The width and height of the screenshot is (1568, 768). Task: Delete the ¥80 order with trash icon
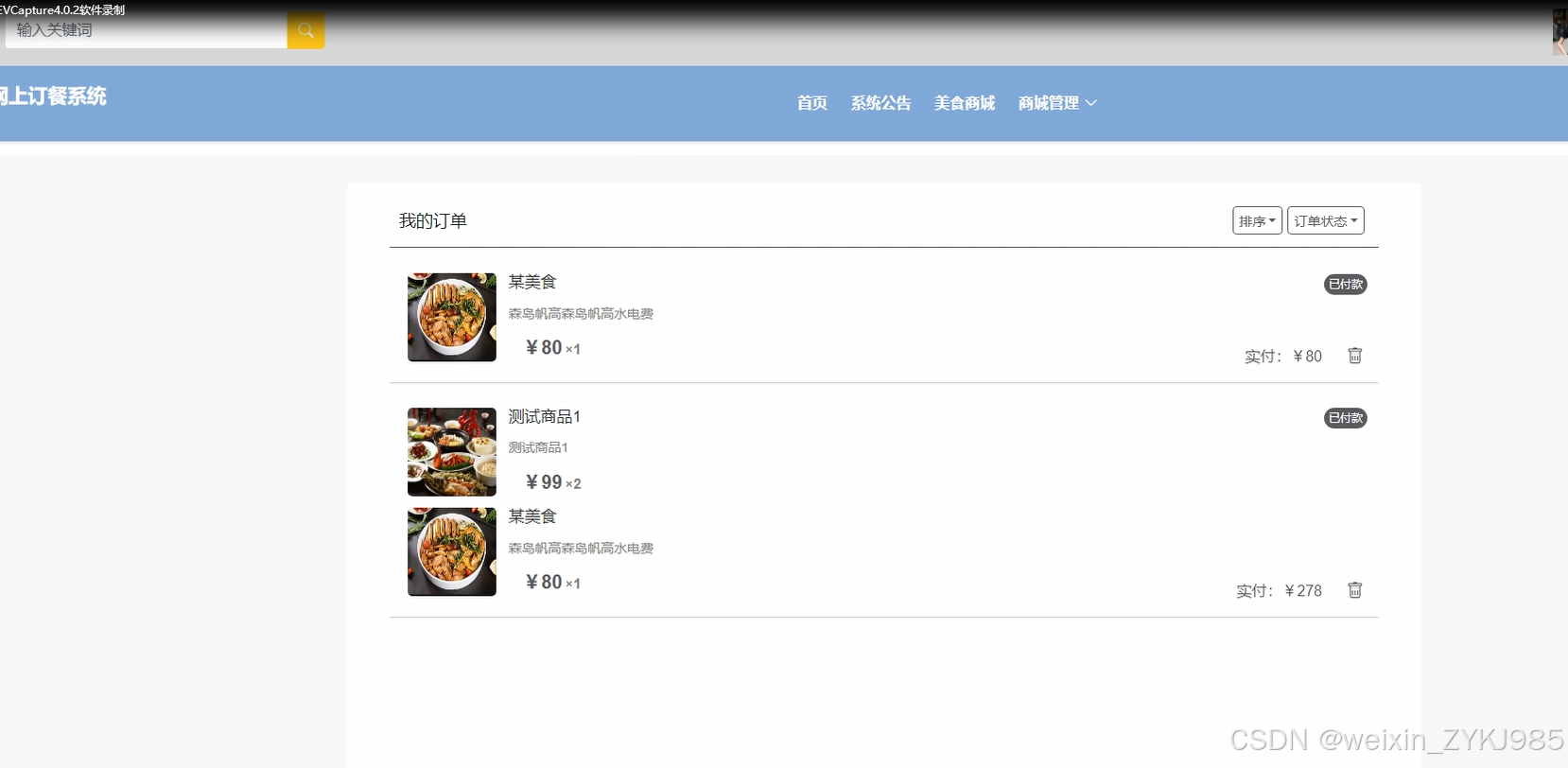point(1354,356)
